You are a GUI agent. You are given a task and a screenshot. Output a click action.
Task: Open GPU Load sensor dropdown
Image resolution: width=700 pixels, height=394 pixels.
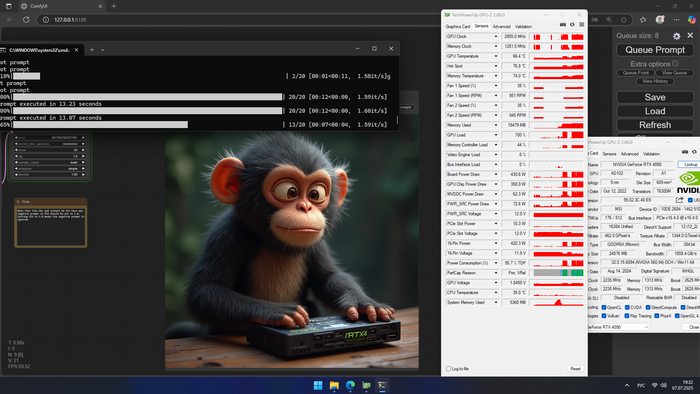(496, 135)
